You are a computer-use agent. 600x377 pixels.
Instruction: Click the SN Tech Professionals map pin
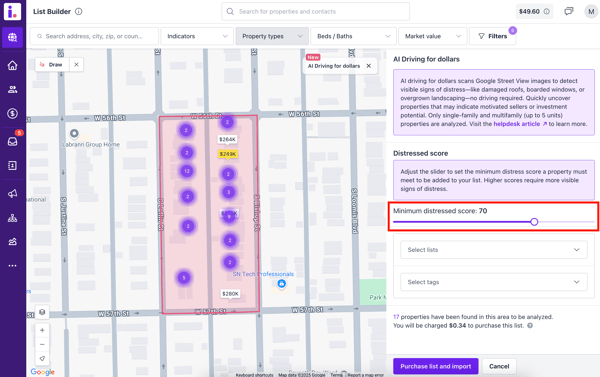pyautogui.click(x=282, y=284)
